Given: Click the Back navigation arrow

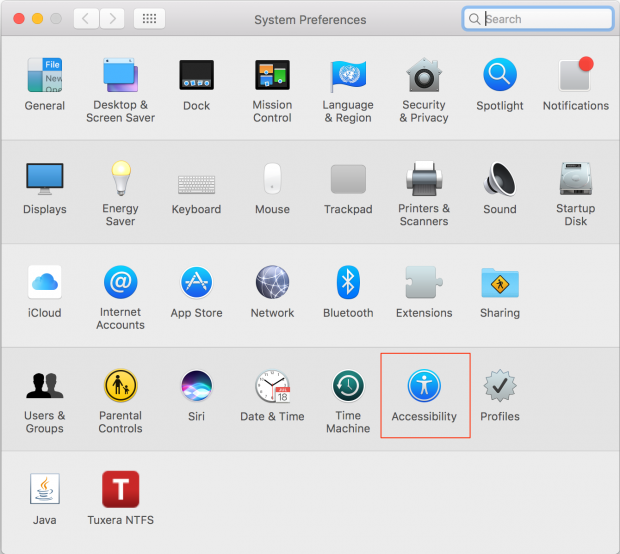Looking at the screenshot, I should [87, 19].
